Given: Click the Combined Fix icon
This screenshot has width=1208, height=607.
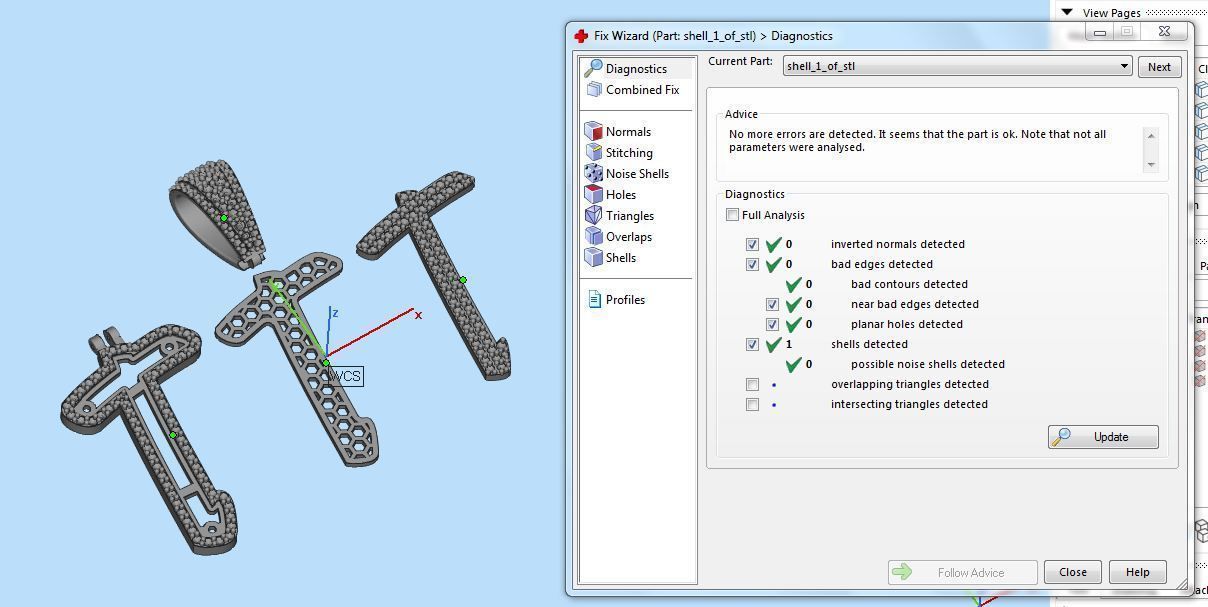Looking at the screenshot, I should click(x=593, y=89).
